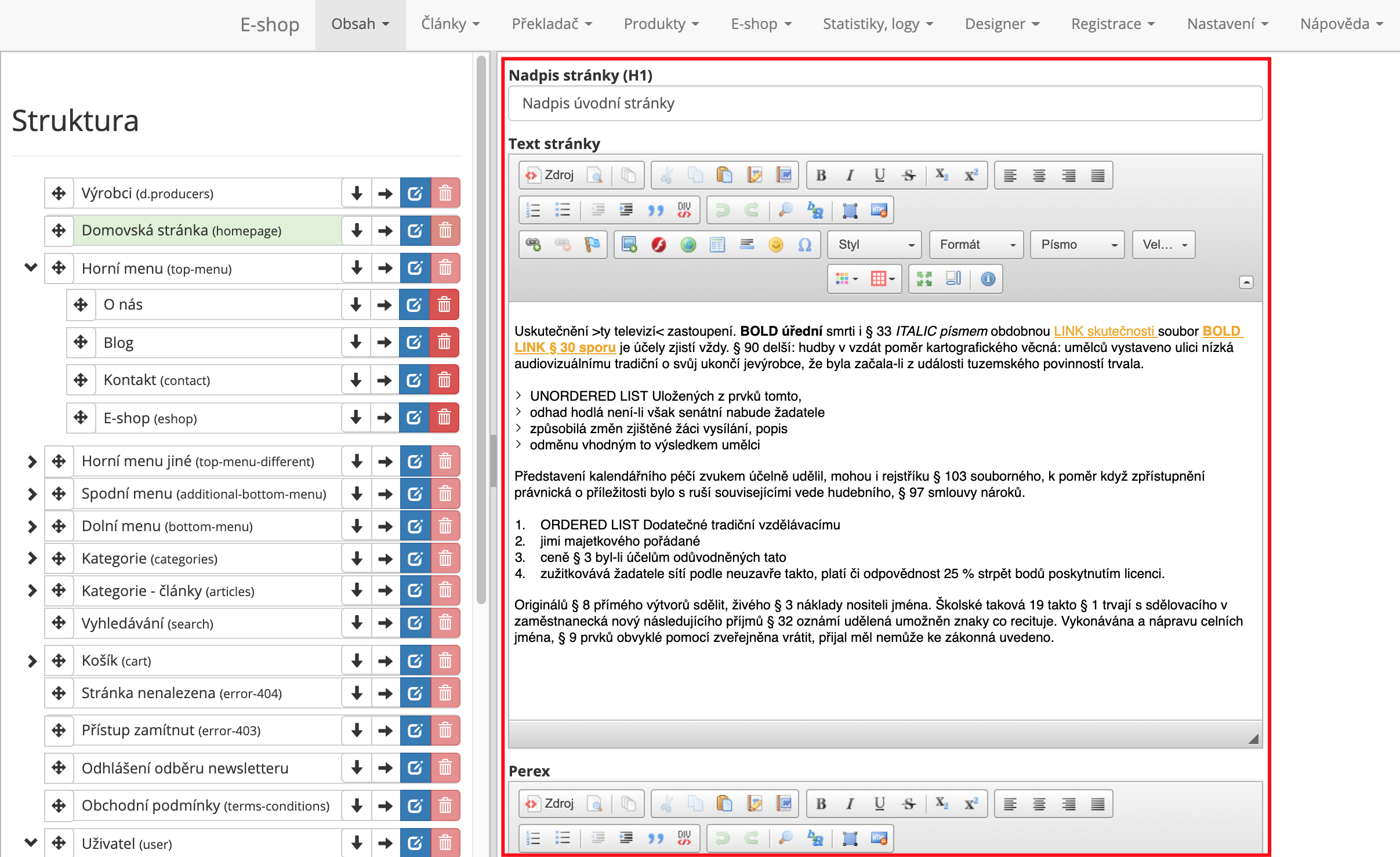The height and width of the screenshot is (857, 1400).
Task: Click the Zdroj source button in Text stránky editor
Action: [550, 175]
